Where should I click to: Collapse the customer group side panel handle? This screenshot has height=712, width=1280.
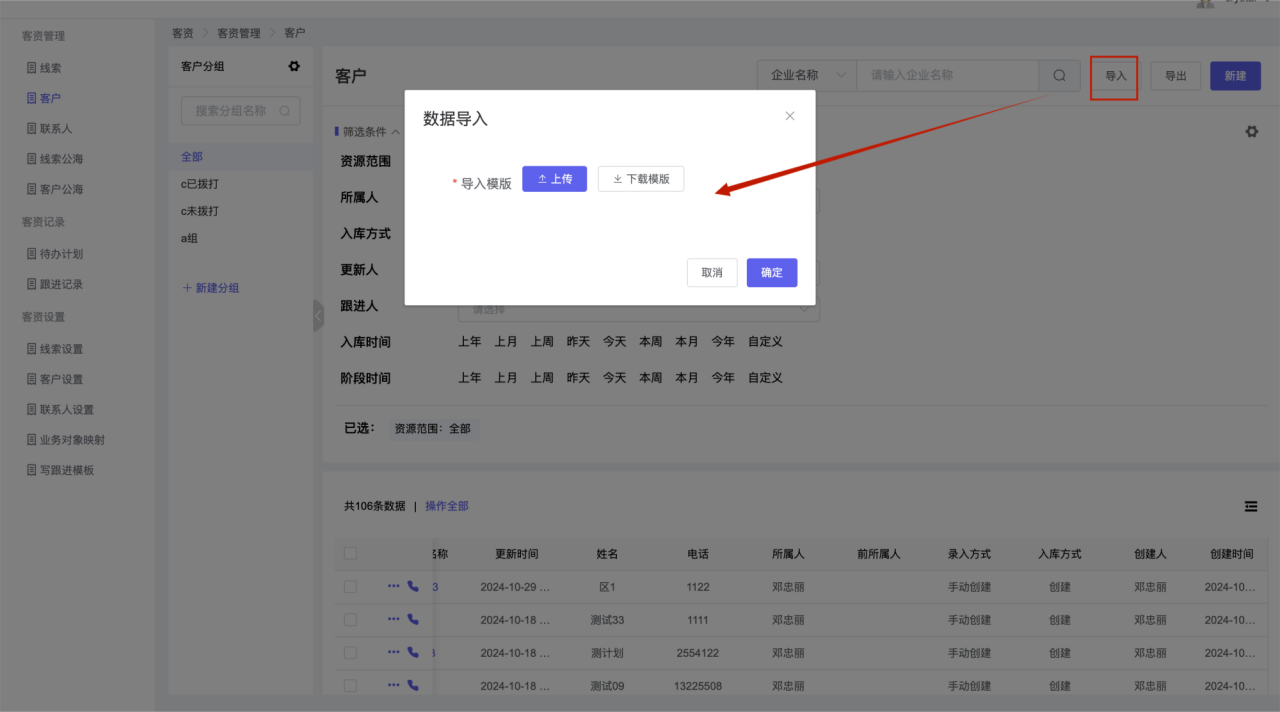[x=318, y=316]
